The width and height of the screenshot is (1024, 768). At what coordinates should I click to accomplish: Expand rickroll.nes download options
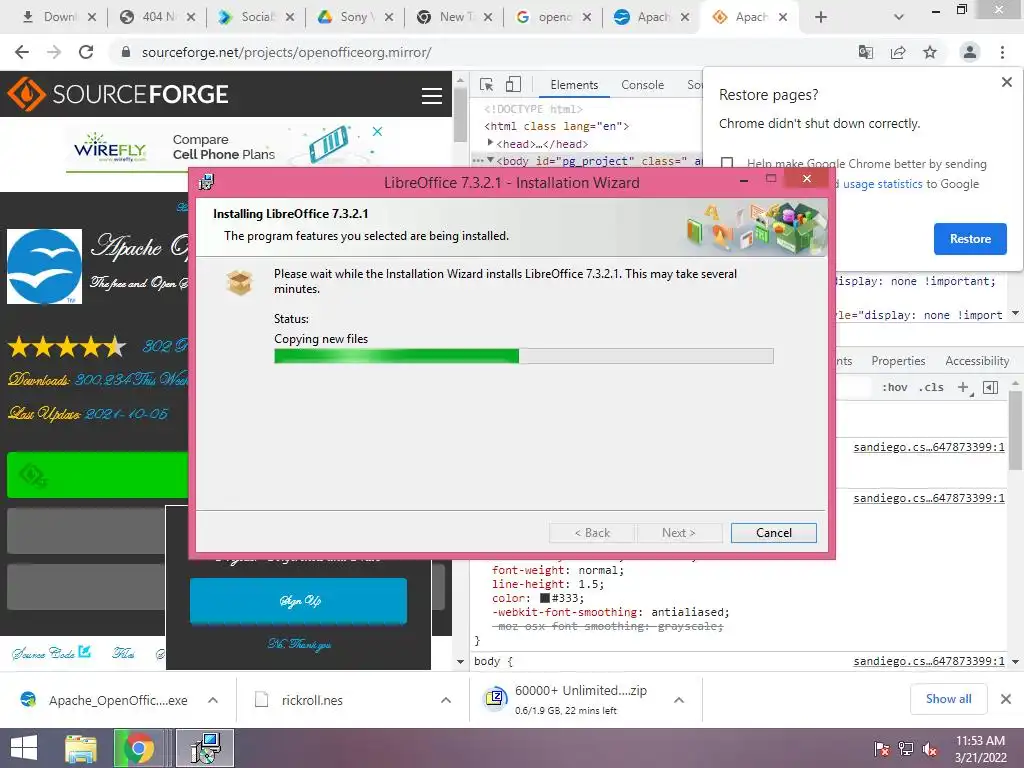coord(445,700)
